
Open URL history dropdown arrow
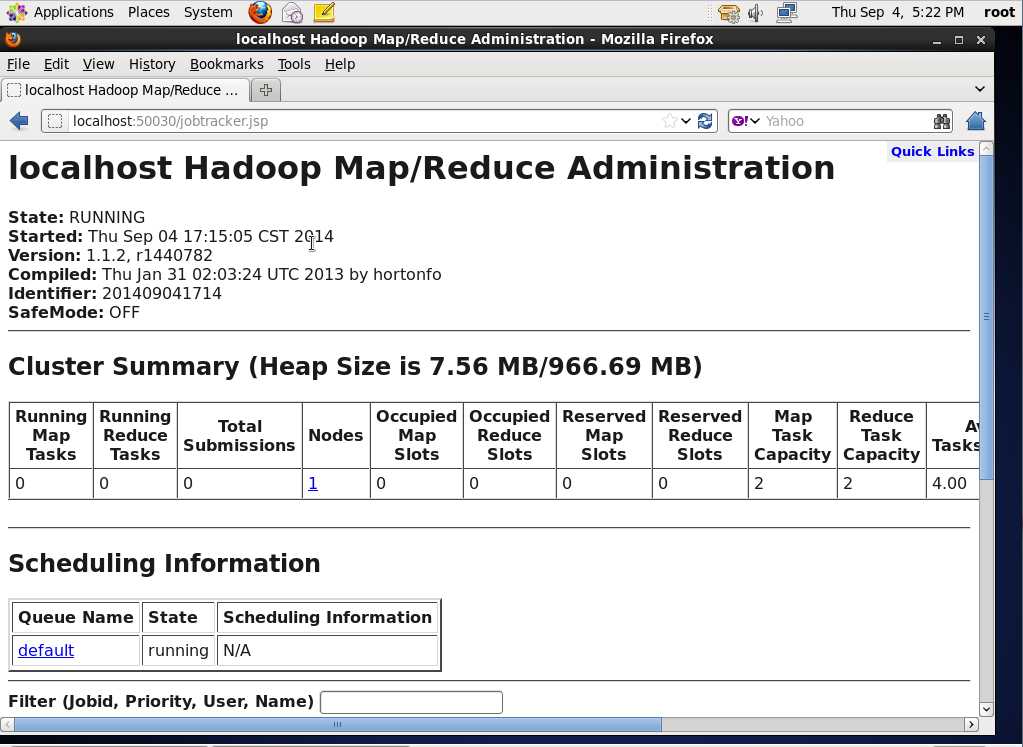click(x=686, y=121)
